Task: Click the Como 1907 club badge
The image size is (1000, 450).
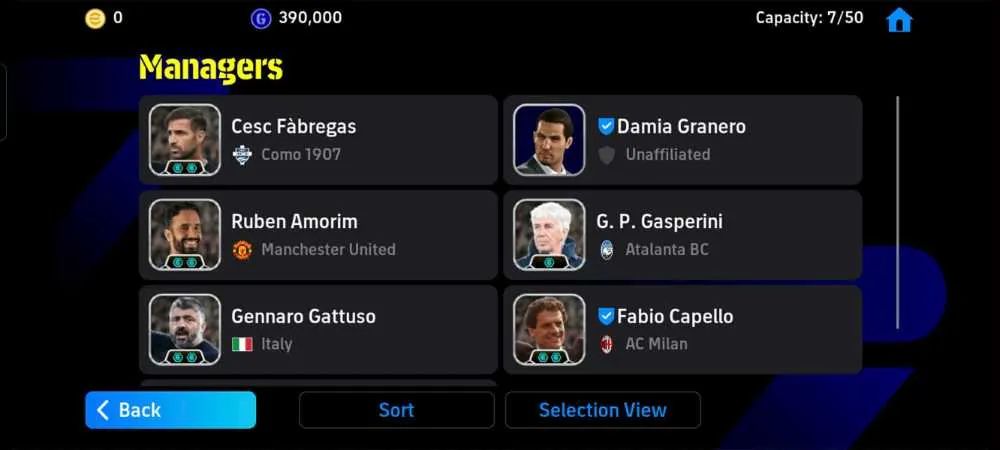Action: coord(242,154)
